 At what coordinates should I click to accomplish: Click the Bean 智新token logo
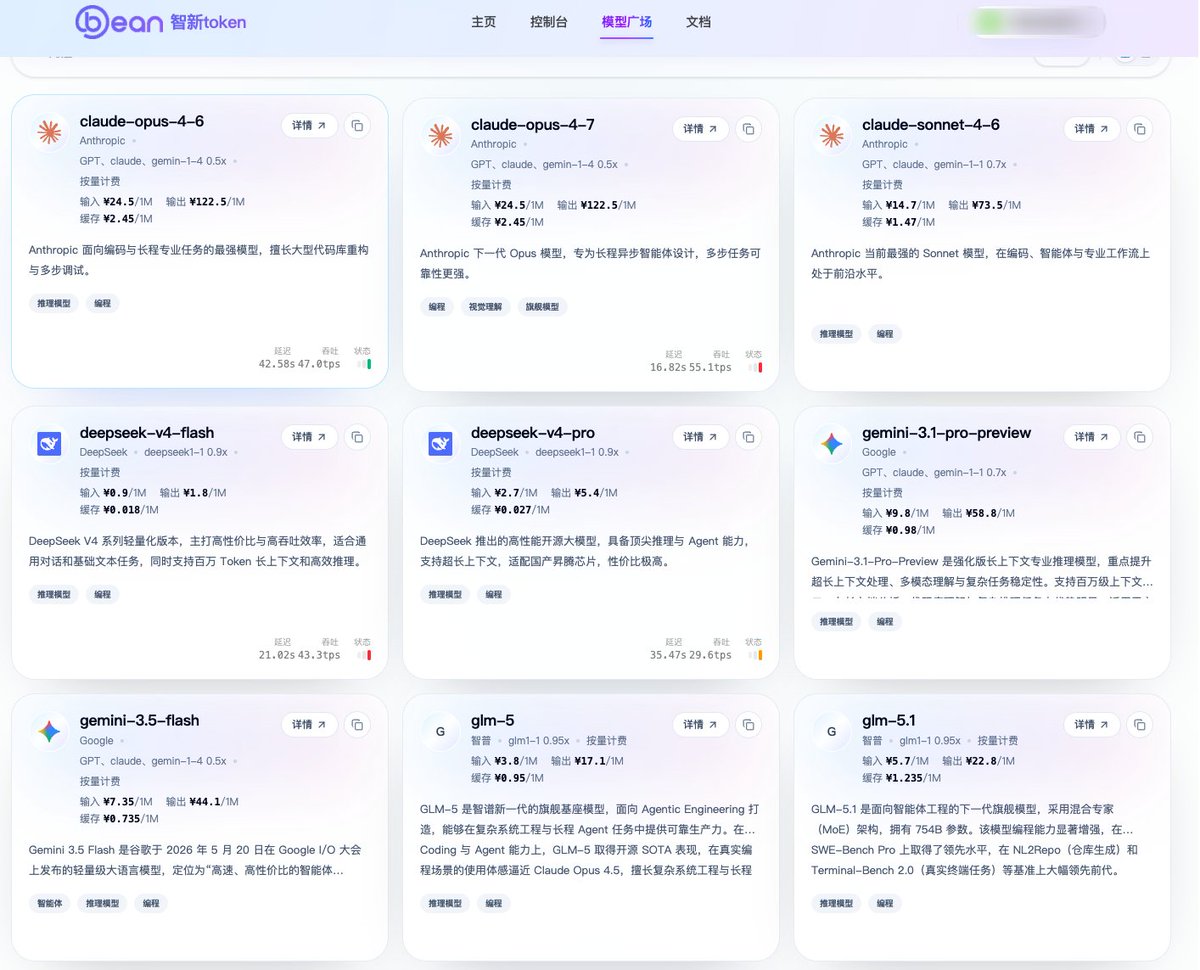click(161, 22)
